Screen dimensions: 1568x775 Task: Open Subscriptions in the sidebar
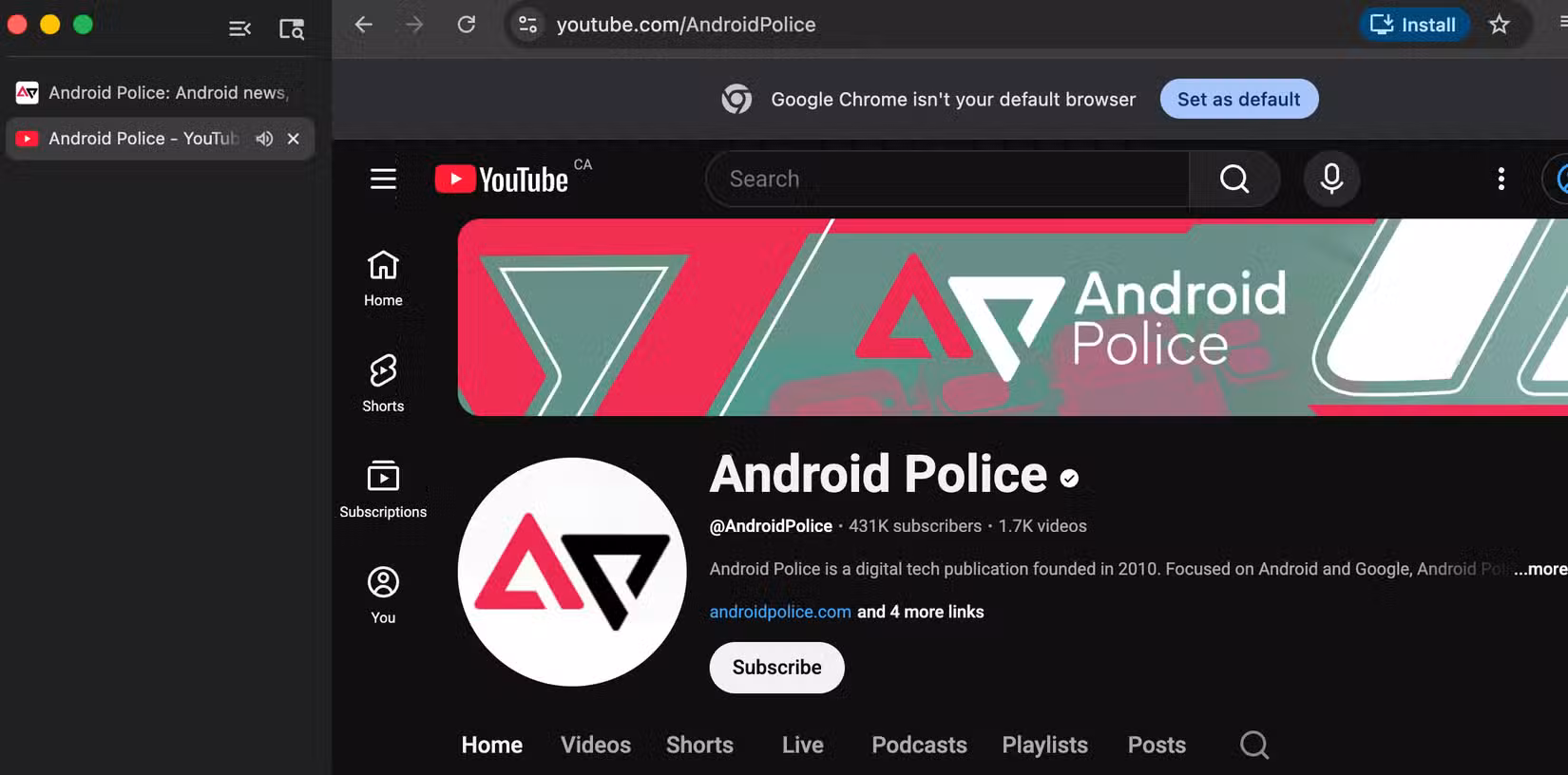pyautogui.click(x=383, y=489)
